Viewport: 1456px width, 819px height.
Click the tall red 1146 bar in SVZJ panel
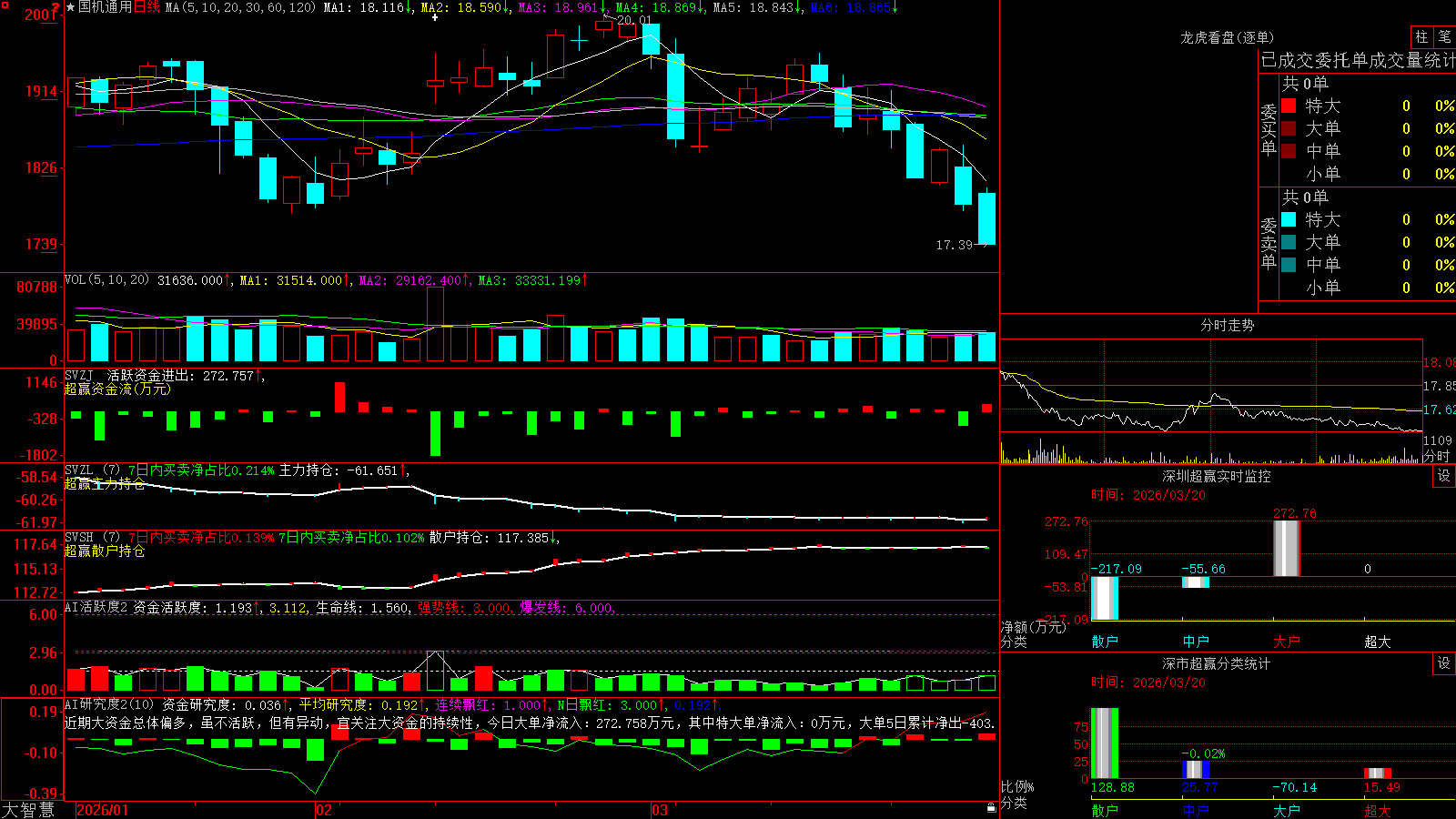tap(339, 398)
